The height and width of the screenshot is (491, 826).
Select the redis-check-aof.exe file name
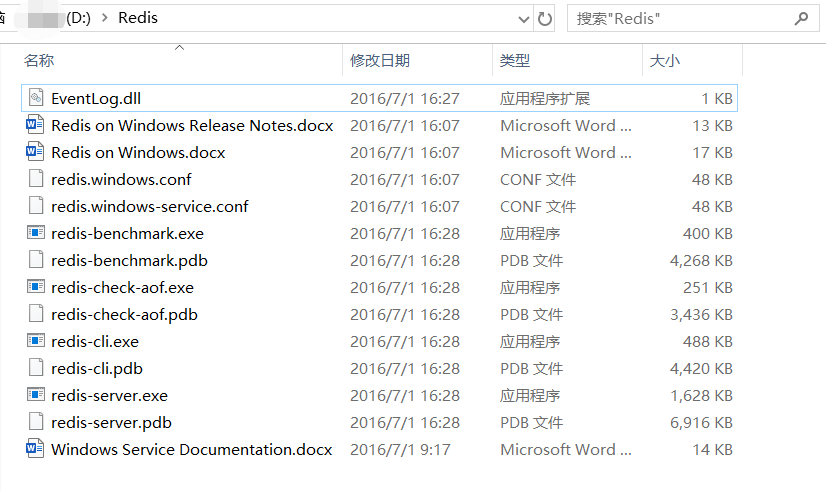click(122, 288)
